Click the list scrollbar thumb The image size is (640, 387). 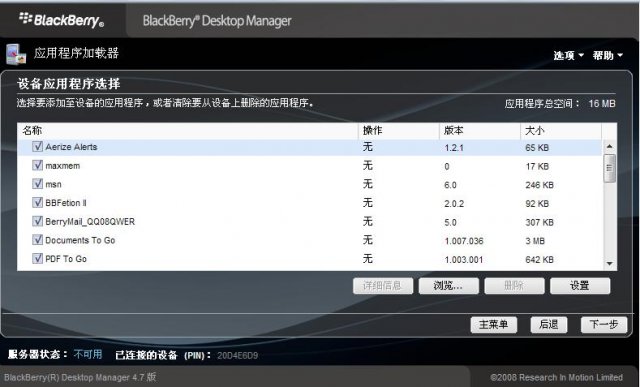click(x=610, y=168)
